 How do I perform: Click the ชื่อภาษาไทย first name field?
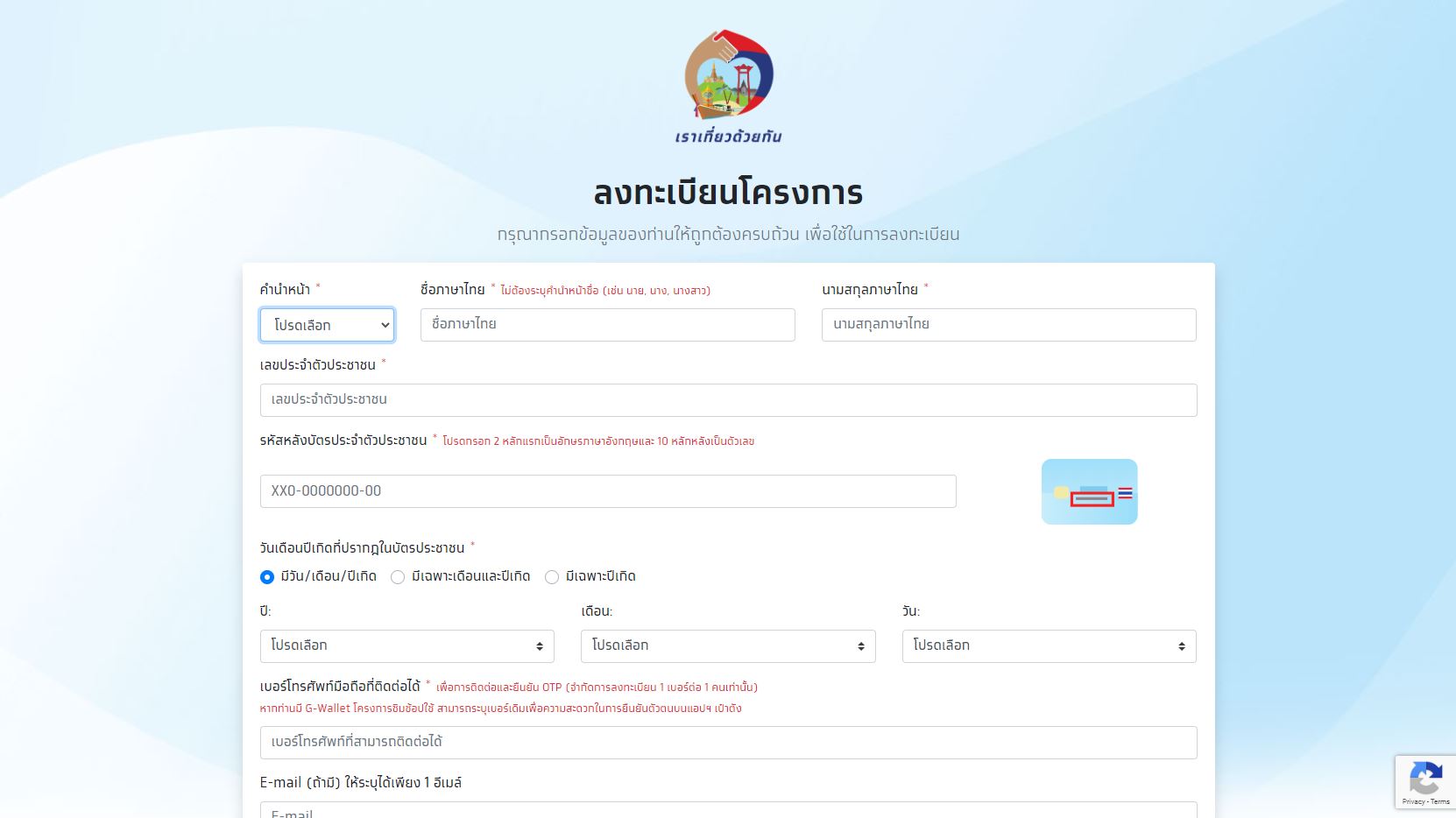(607, 325)
